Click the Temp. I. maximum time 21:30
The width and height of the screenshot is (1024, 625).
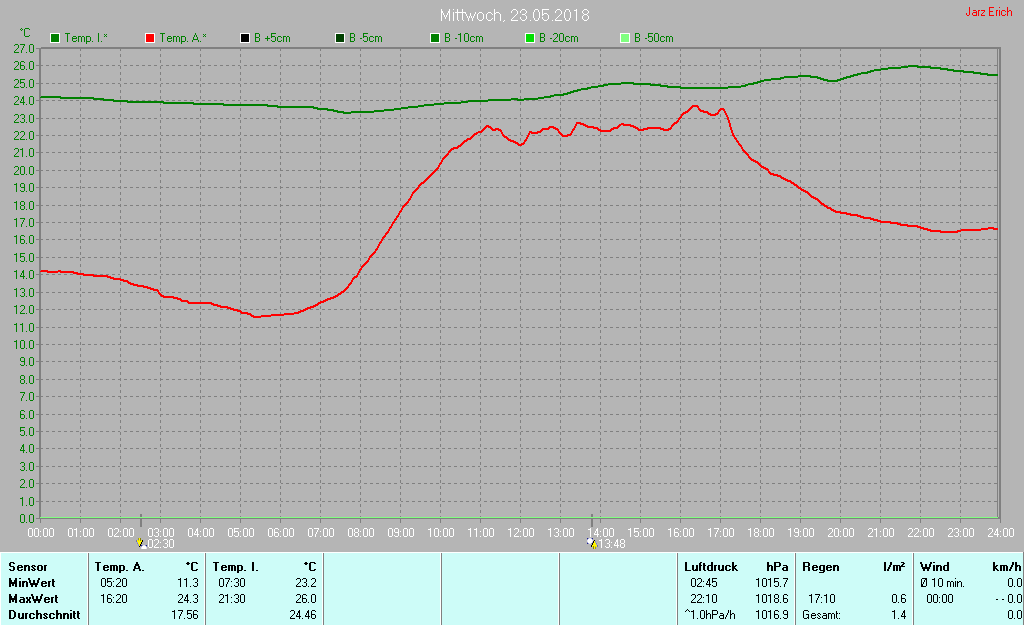point(232,599)
